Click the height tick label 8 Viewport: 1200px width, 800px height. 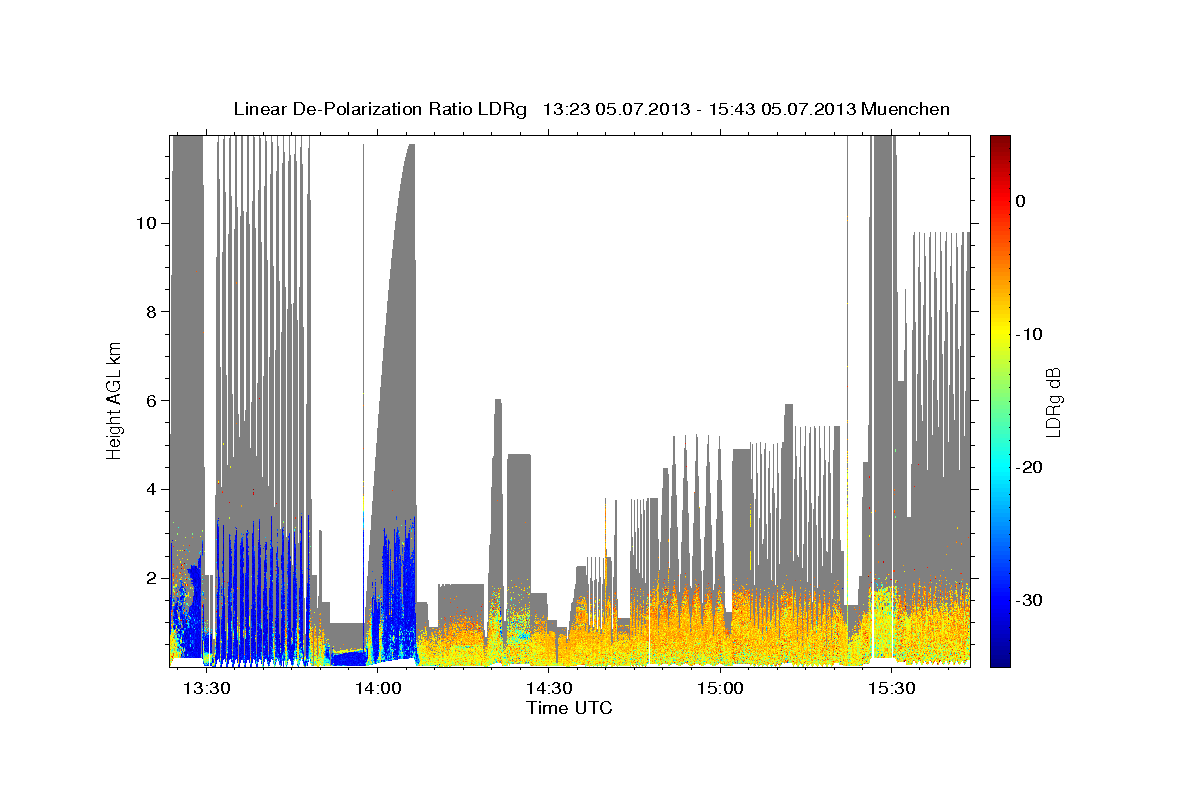[x=150, y=311]
